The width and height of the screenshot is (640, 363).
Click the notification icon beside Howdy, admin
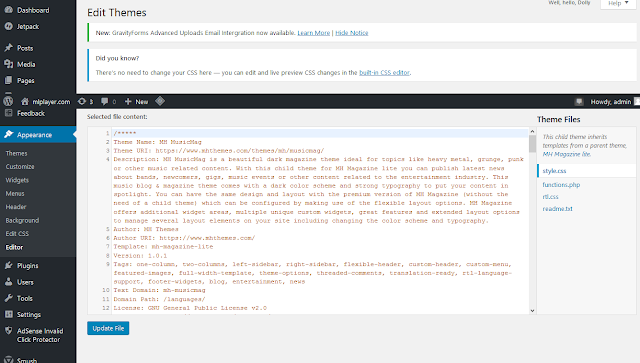tap(579, 102)
